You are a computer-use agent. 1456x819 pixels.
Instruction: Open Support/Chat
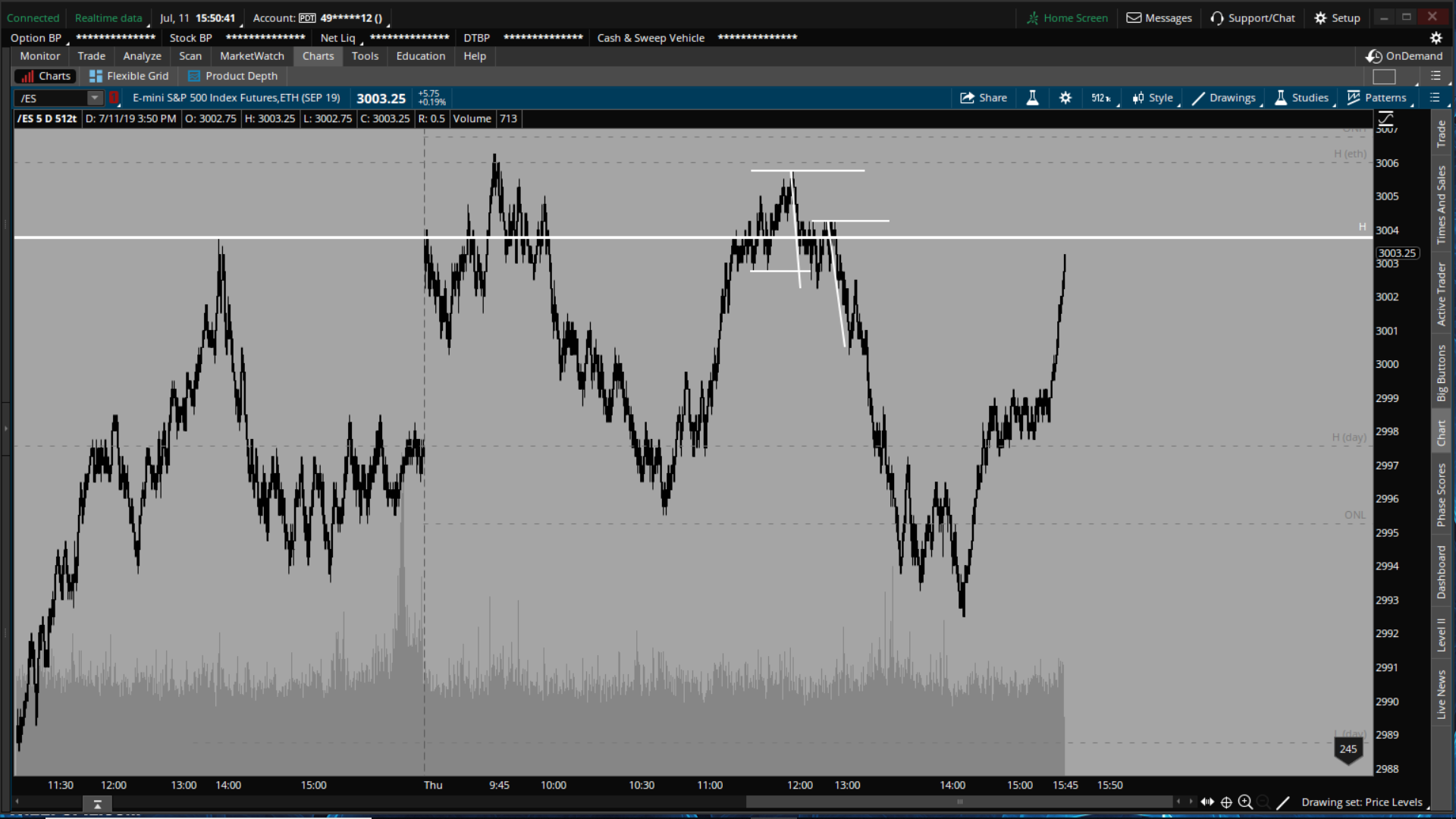[1253, 18]
